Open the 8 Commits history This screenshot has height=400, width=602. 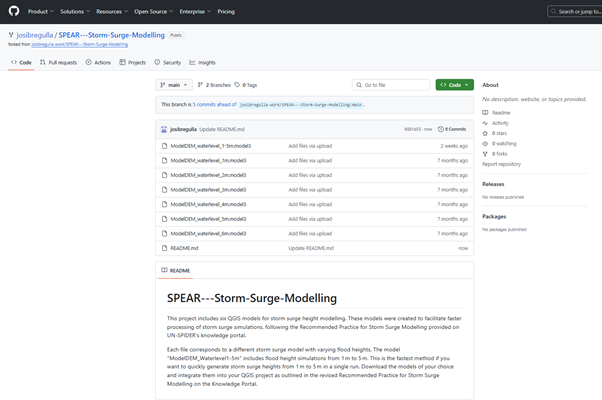click(452, 129)
